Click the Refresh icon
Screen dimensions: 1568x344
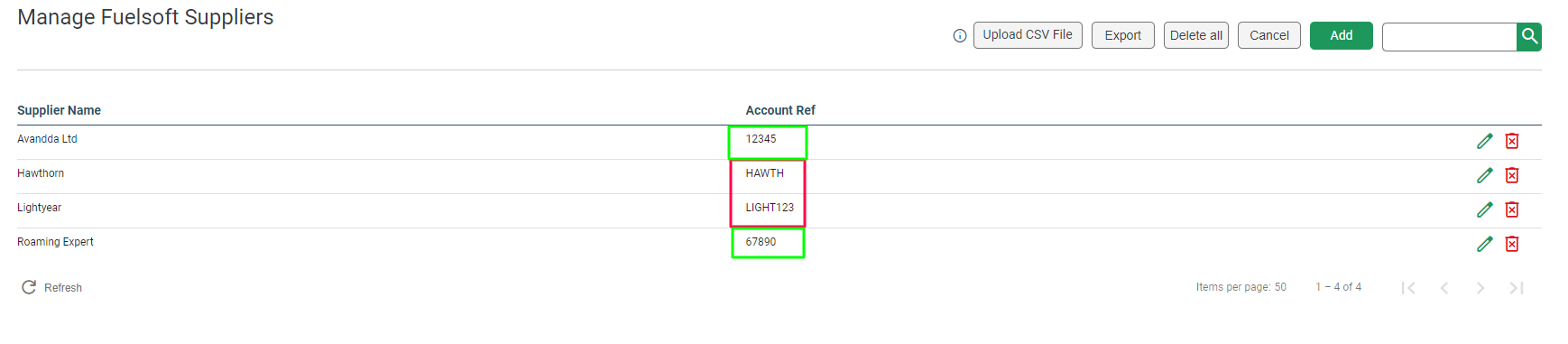coord(29,287)
